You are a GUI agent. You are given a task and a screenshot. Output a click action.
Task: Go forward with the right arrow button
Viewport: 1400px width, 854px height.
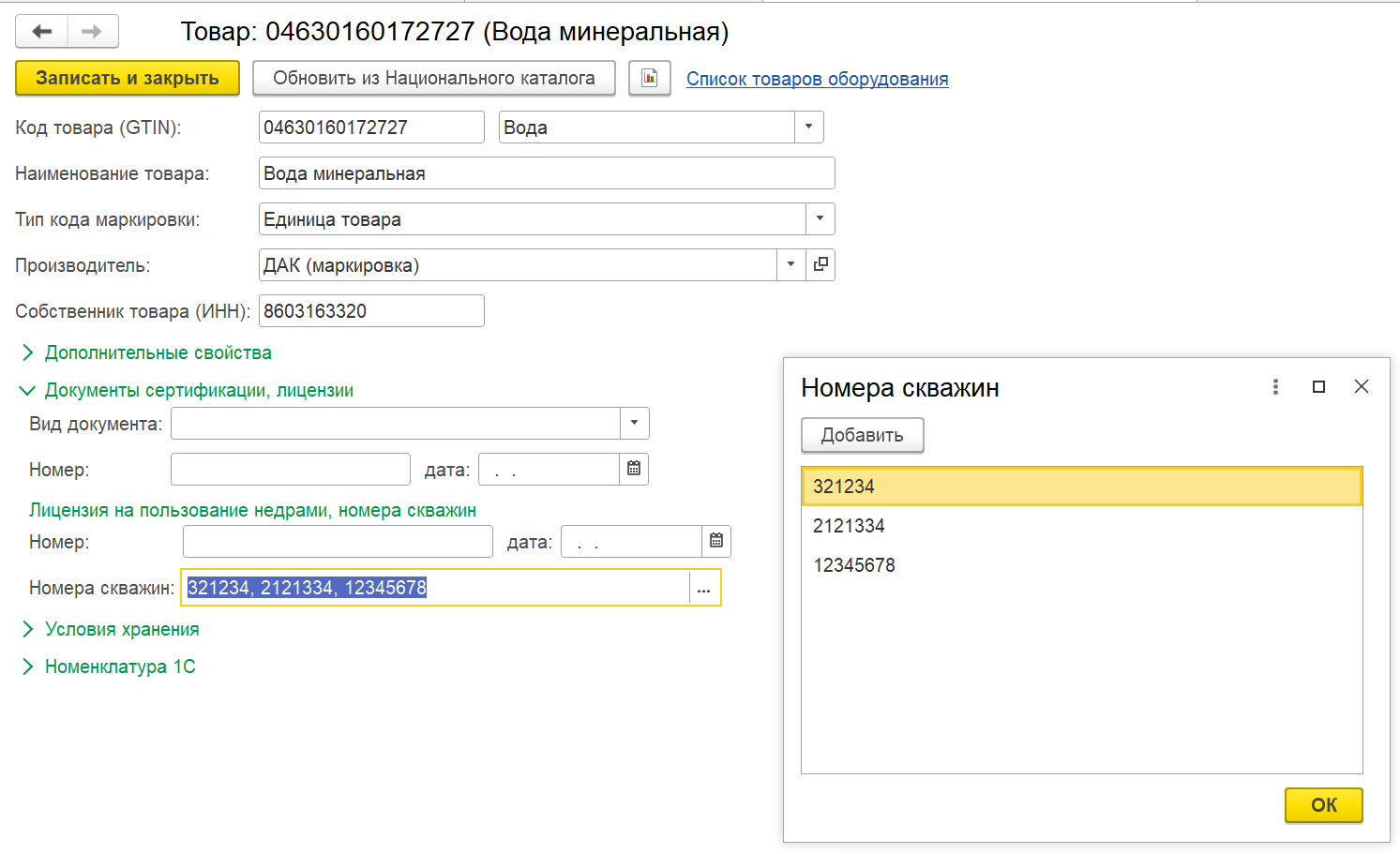pos(92,32)
